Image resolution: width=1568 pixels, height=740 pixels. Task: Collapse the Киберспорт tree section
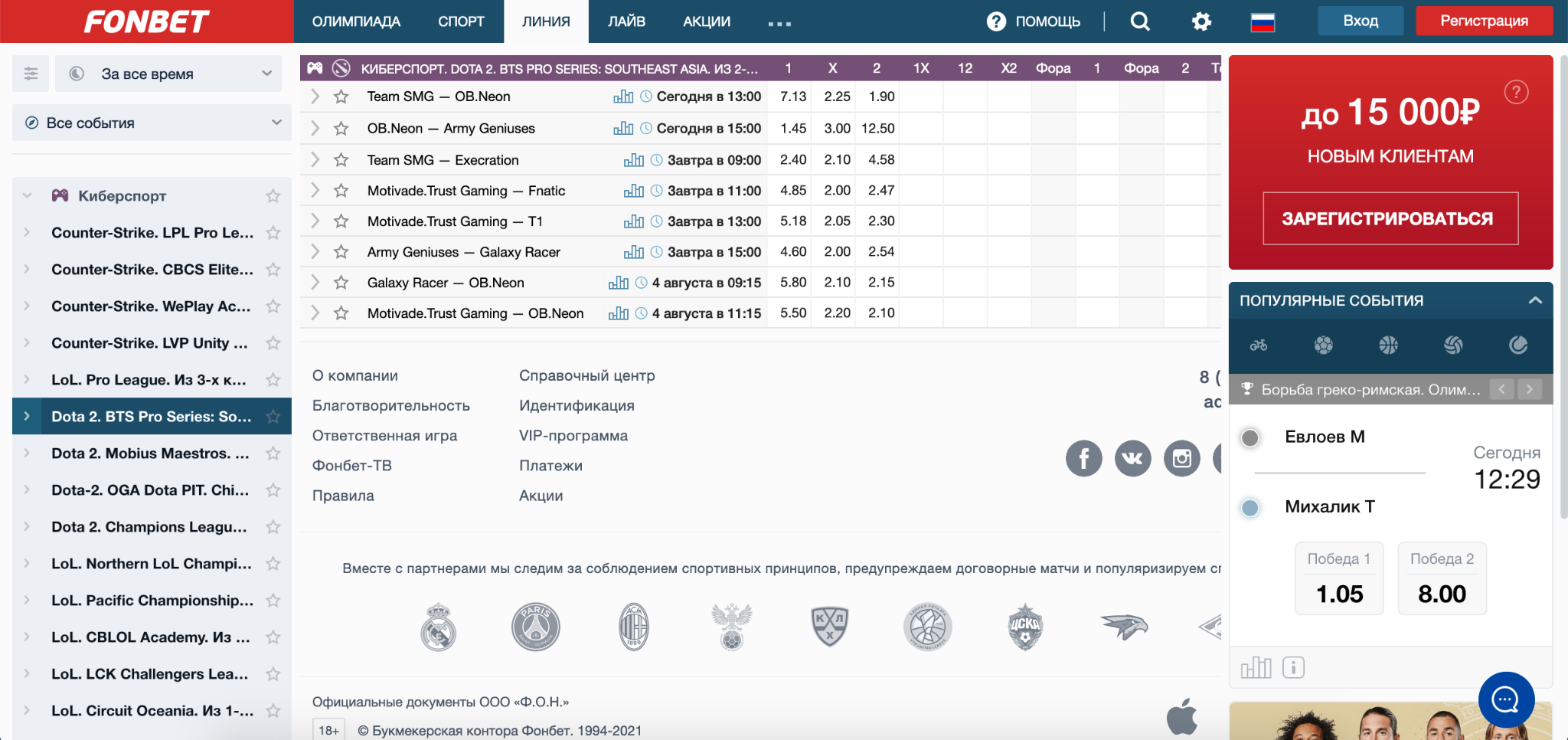pyautogui.click(x=27, y=196)
